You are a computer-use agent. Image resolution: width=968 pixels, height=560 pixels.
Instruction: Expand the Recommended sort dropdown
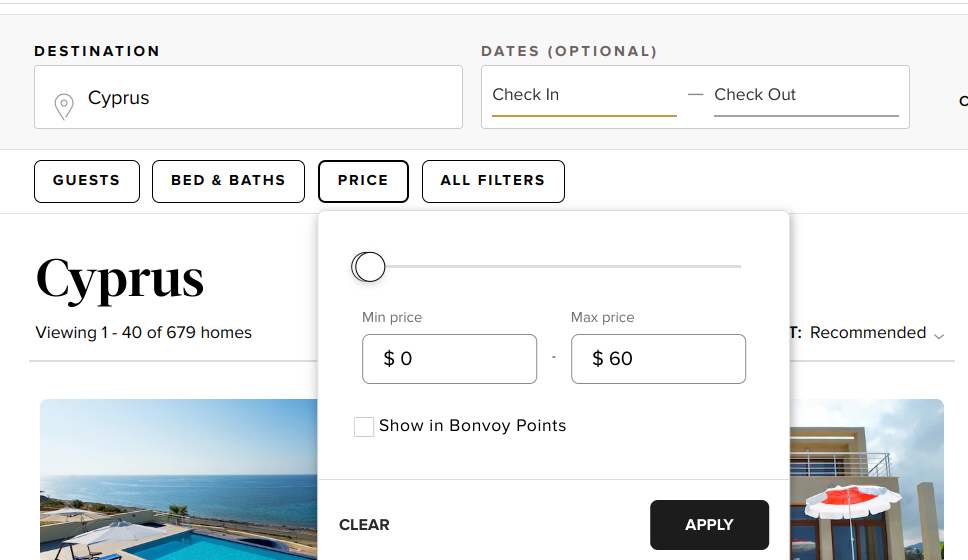tap(876, 333)
